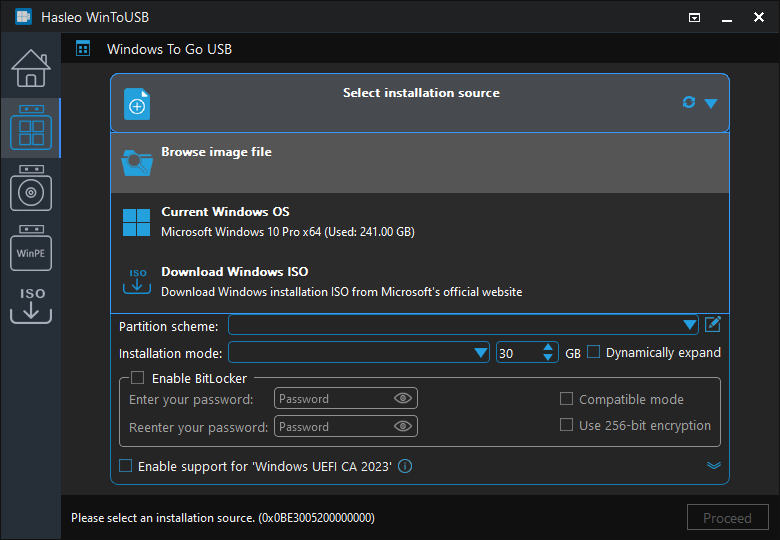Show password in first password field
The height and width of the screenshot is (540, 780).
point(402,398)
